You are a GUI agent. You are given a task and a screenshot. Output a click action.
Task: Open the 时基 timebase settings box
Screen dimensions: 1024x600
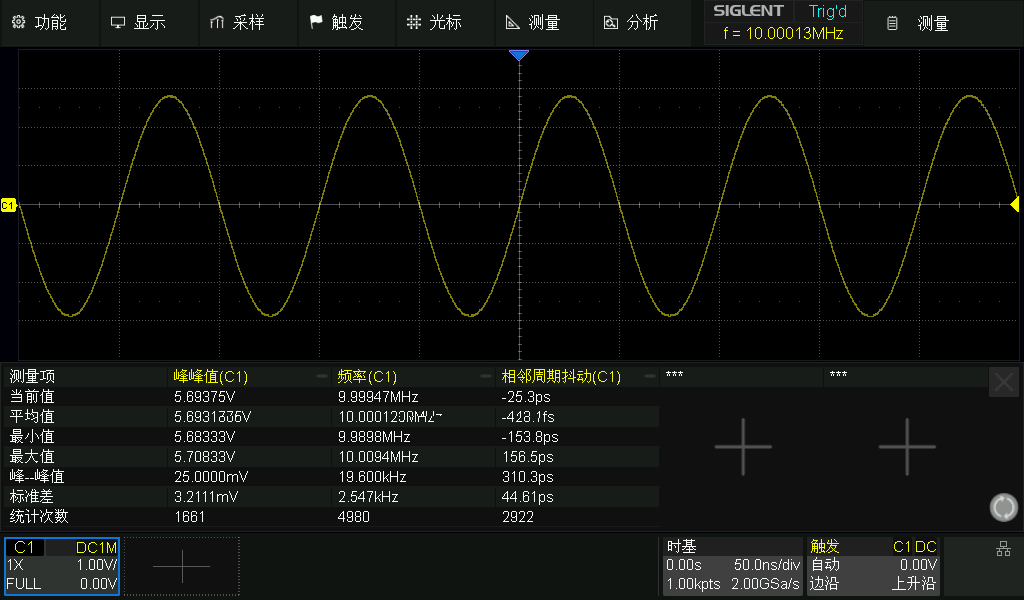coord(733,566)
